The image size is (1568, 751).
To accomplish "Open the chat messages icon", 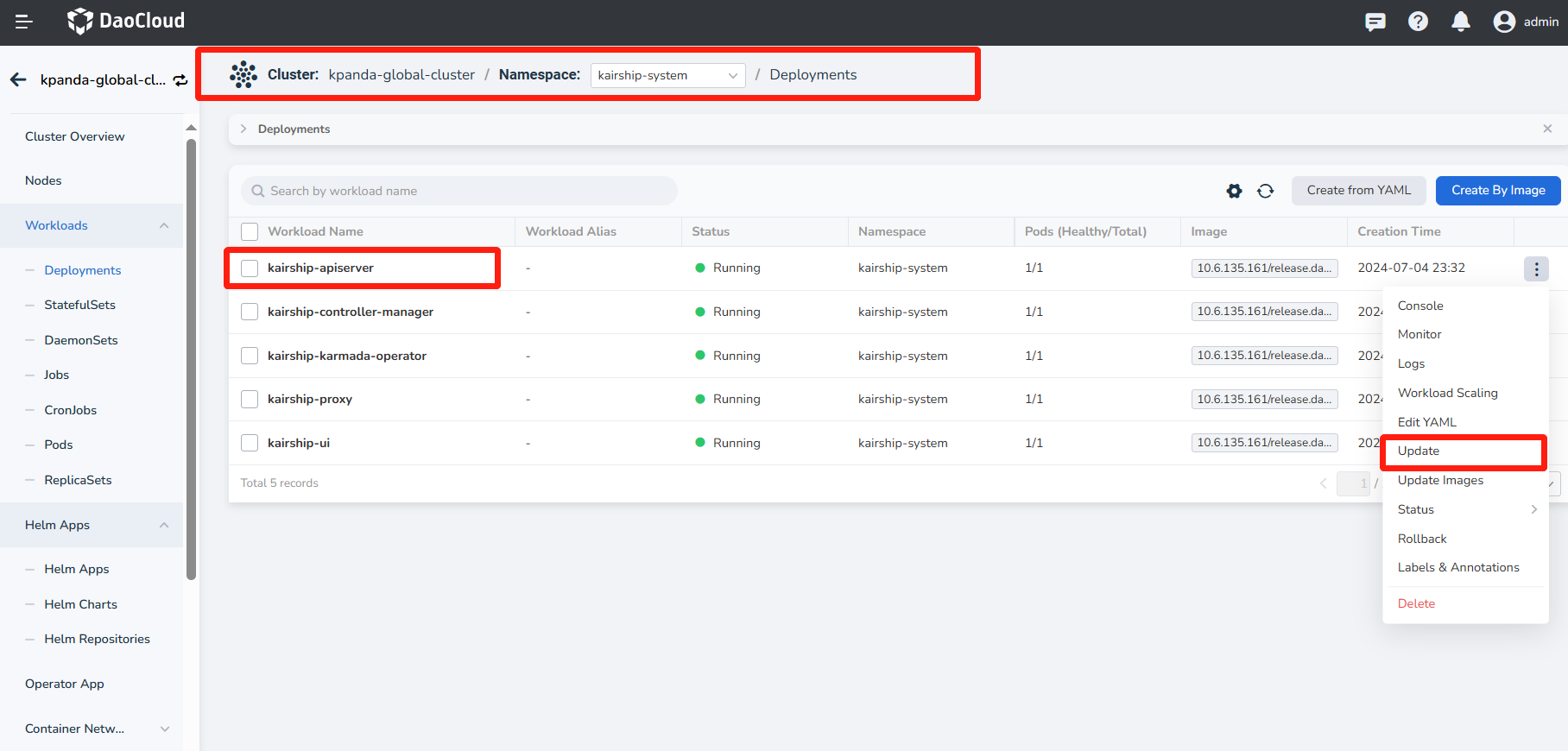I will coord(1375,22).
